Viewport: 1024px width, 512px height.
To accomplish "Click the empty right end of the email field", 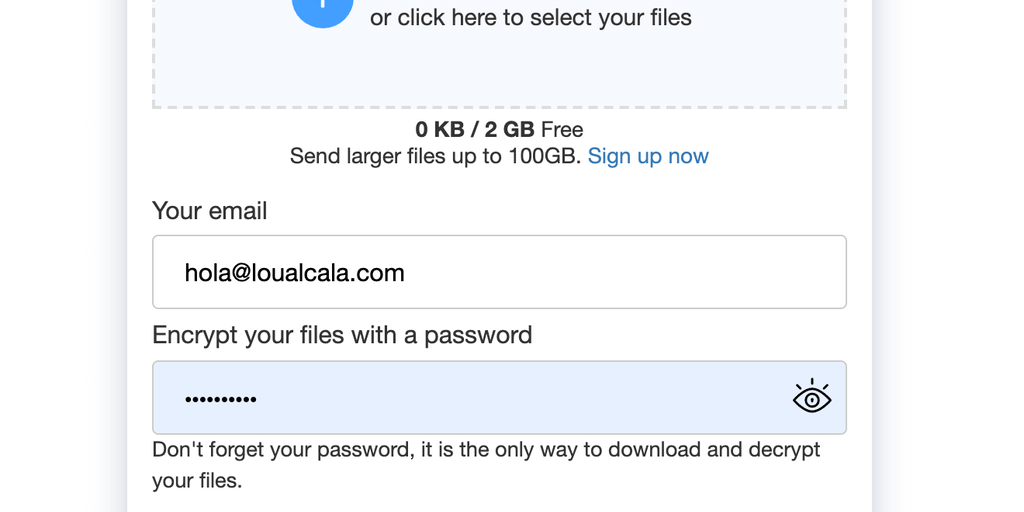I will pos(760,272).
